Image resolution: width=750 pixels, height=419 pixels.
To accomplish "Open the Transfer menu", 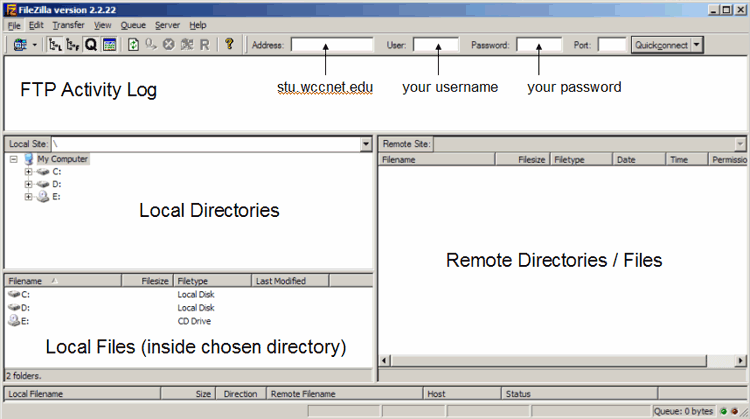I will tap(68, 25).
